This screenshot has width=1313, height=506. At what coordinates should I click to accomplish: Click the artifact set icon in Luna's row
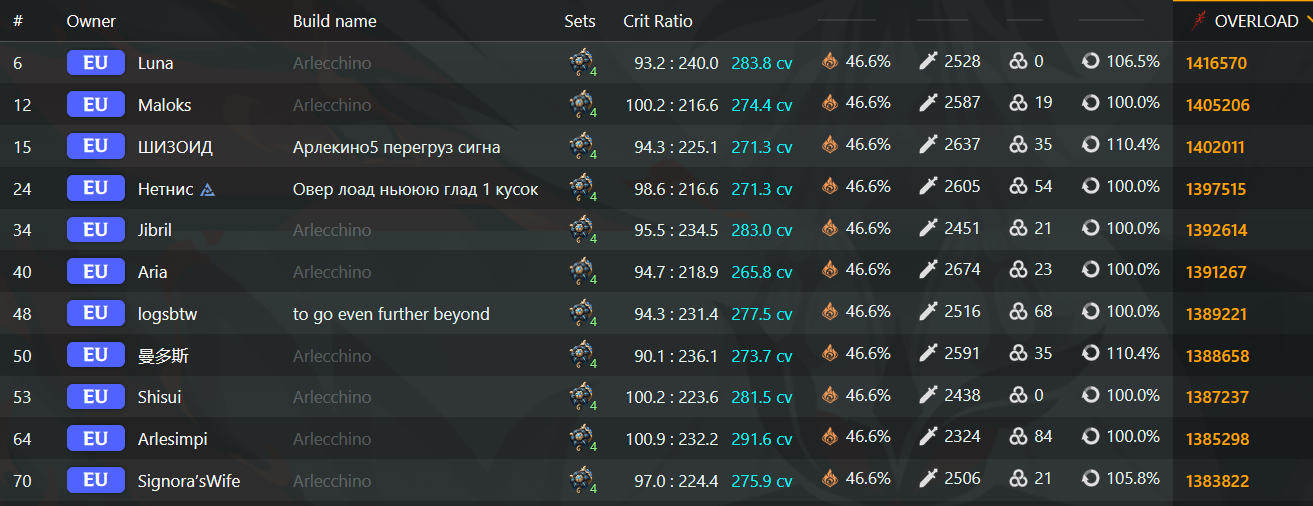pyautogui.click(x=581, y=63)
